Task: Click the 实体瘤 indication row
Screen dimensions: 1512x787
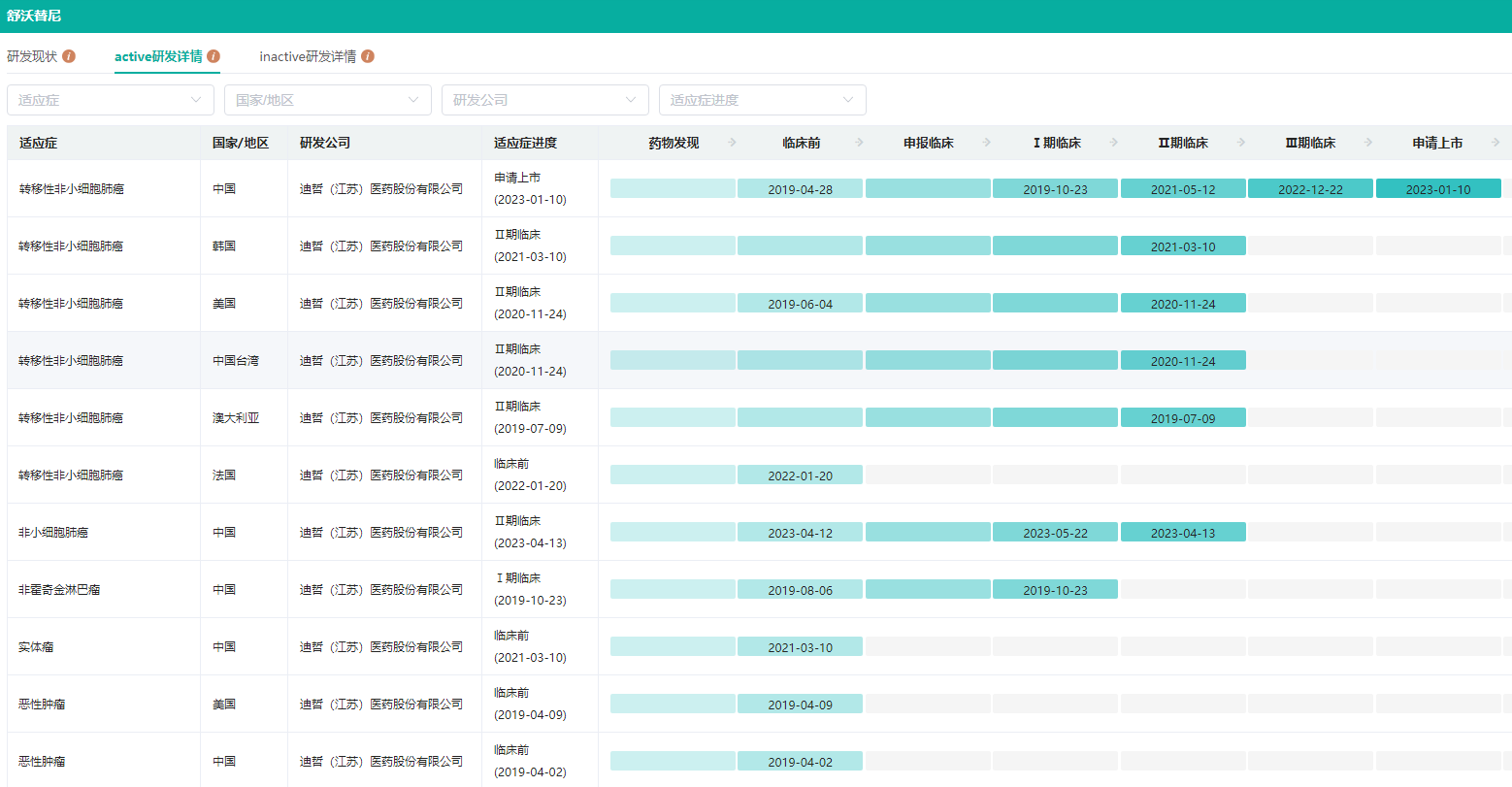Action: (36, 646)
